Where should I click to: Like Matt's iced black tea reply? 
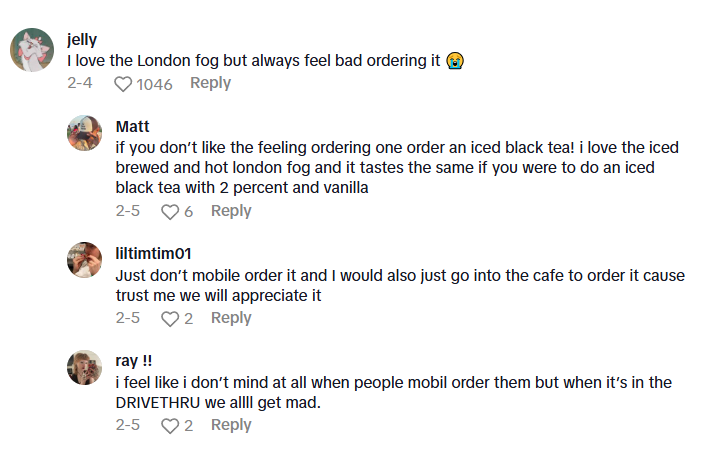click(170, 212)
